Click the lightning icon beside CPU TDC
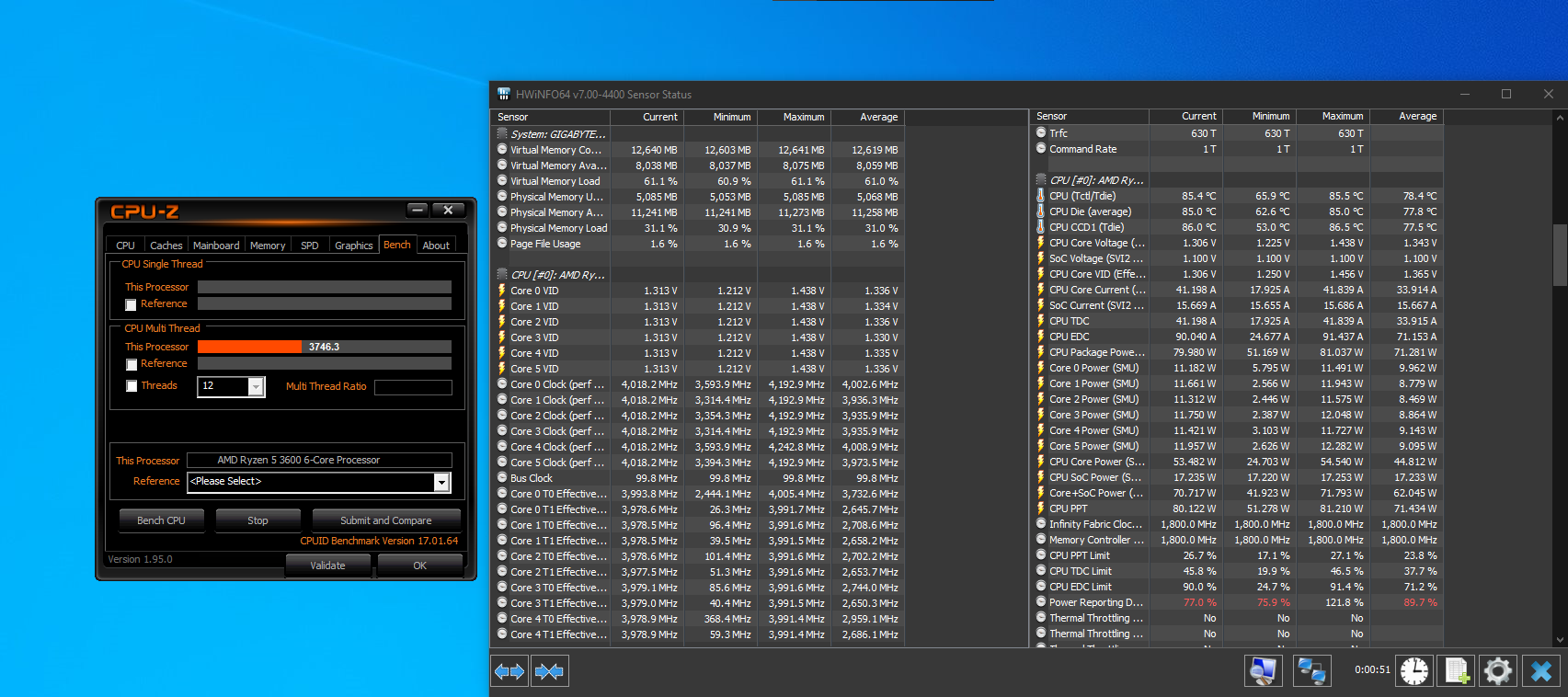Screen dimensions: 1568x697 point(1041,321)
